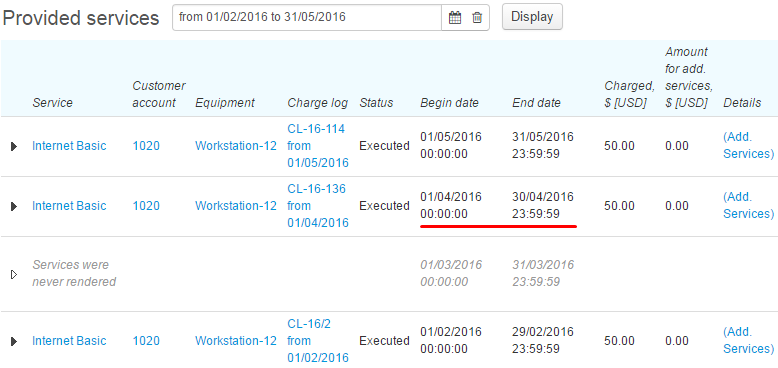Click the Equipment column header

[225, 103]
